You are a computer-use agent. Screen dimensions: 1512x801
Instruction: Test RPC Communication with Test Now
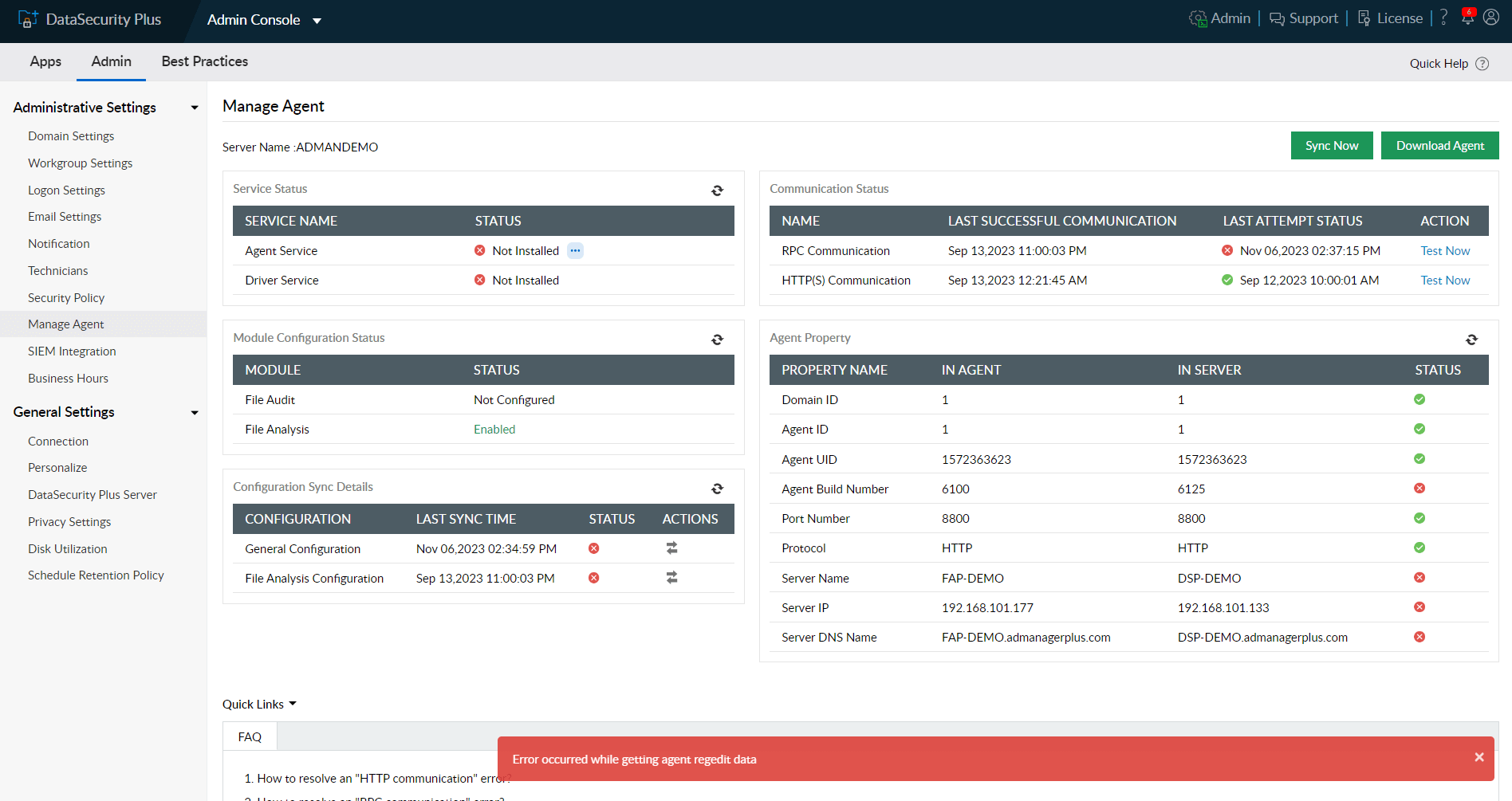[x=1444, y=251]
